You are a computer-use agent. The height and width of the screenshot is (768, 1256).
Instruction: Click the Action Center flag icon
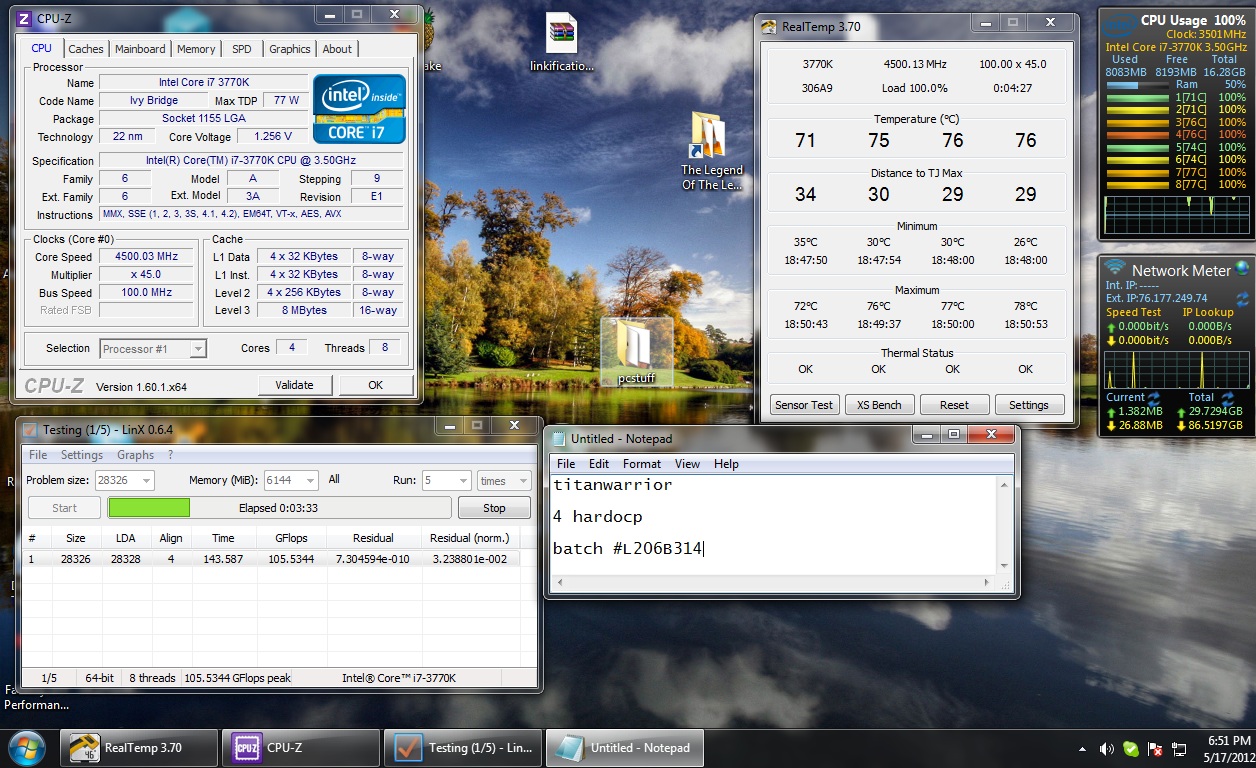(1155, 748)
